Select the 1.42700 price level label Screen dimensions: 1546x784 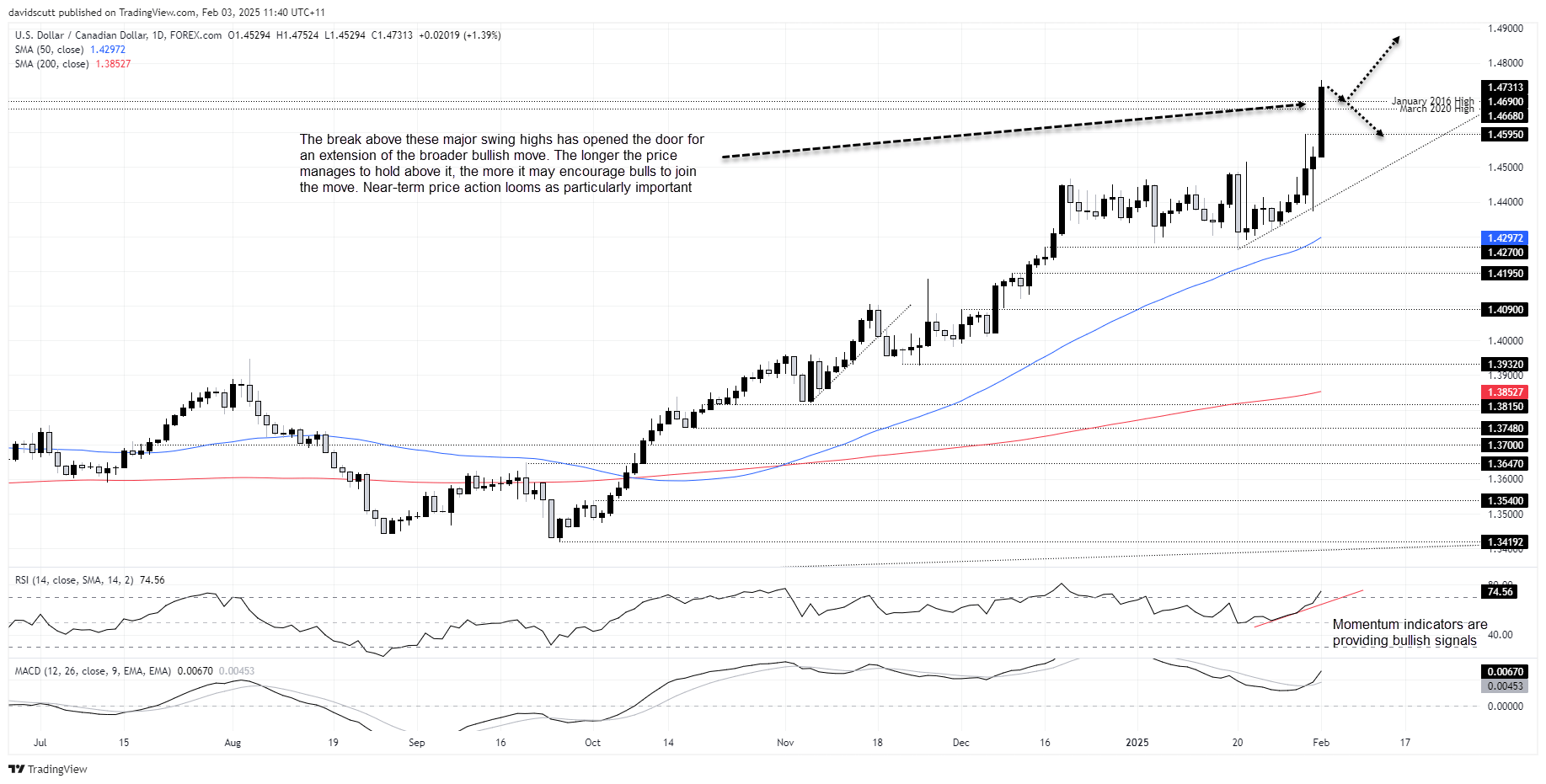point(1504,253)
